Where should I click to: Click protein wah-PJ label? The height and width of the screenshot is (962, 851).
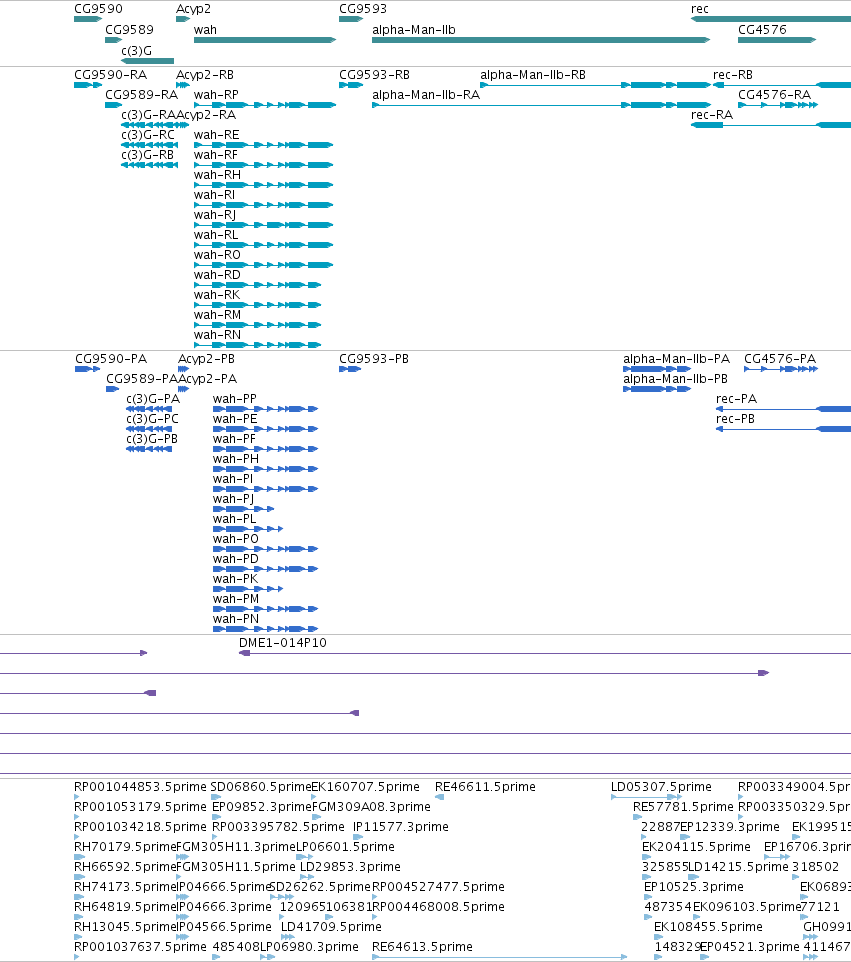click(x=234, y=499)
